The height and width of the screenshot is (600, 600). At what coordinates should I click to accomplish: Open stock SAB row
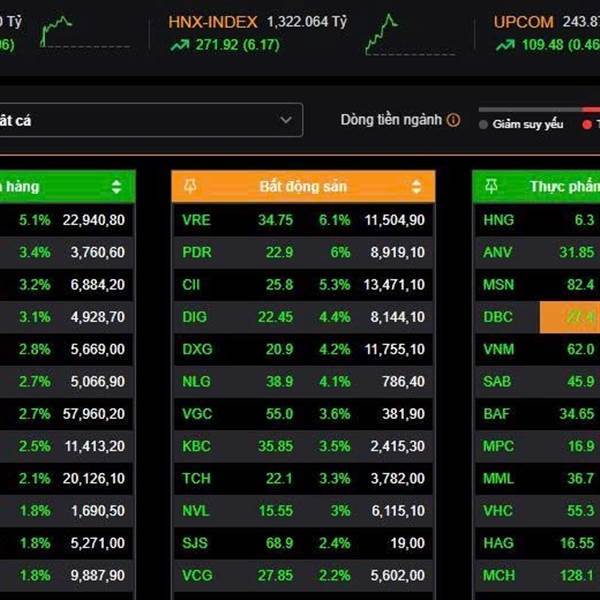click(x=538, y=382)
